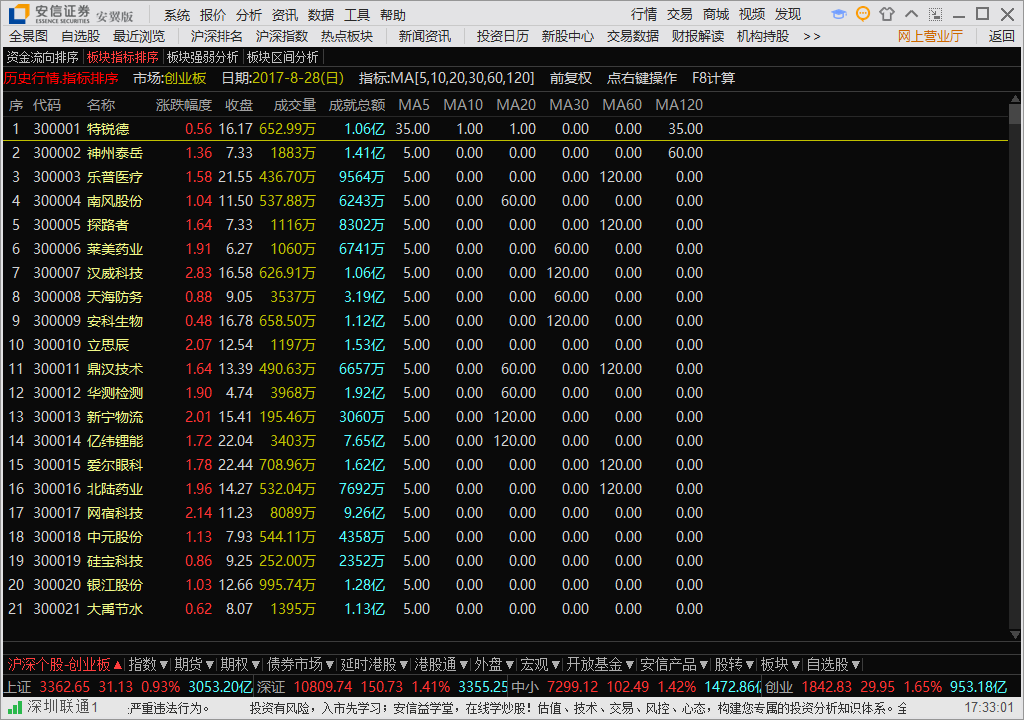Open the 发现 section

[788, 14]
